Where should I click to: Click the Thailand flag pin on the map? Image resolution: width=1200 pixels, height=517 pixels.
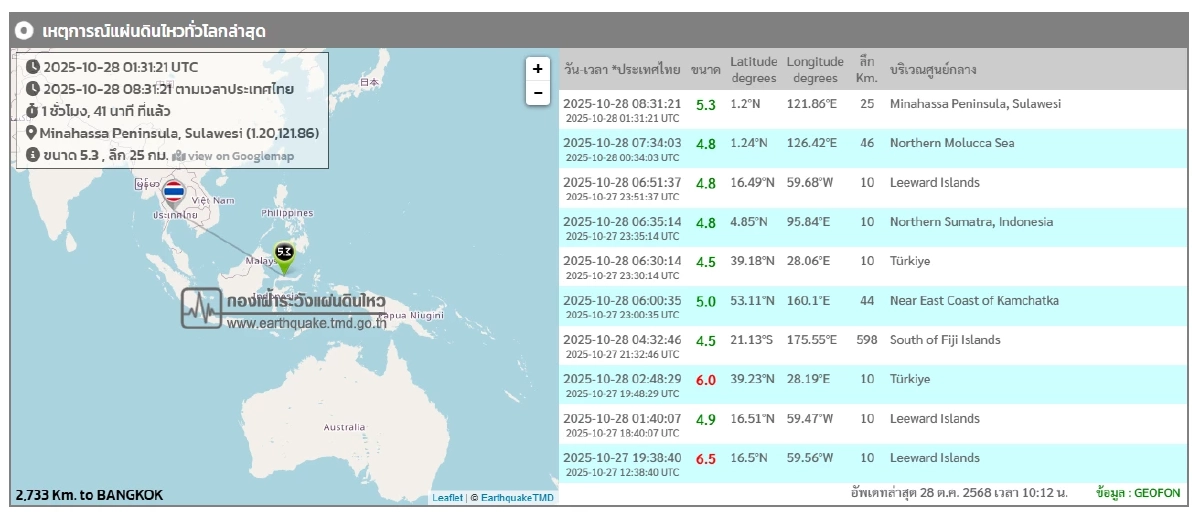point(173,193)
